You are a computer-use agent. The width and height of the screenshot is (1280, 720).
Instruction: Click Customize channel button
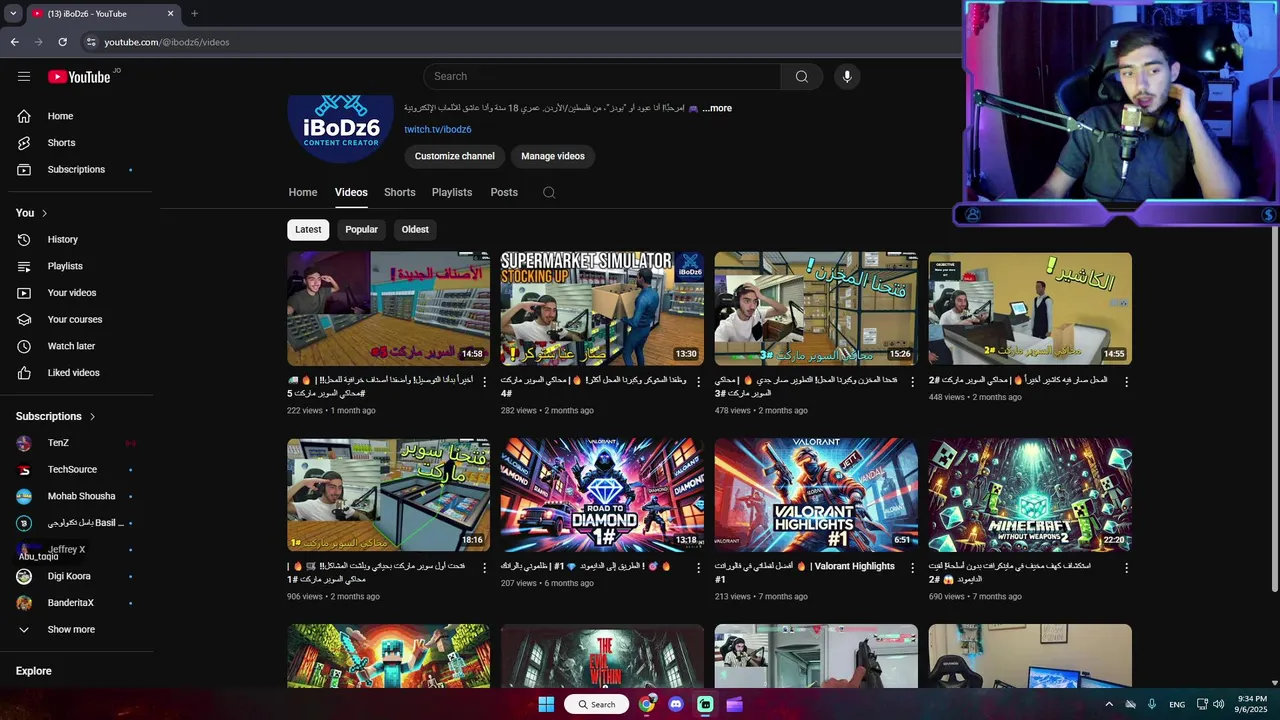(x=455, y=156)
